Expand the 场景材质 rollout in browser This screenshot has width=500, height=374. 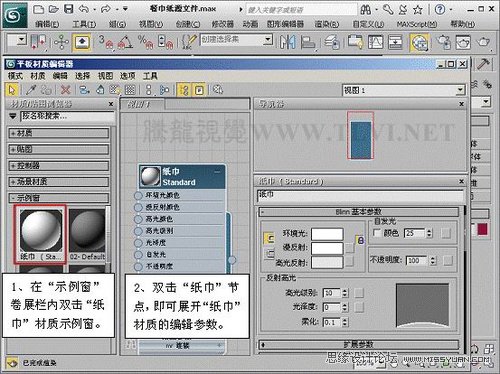tap(59, 182)
